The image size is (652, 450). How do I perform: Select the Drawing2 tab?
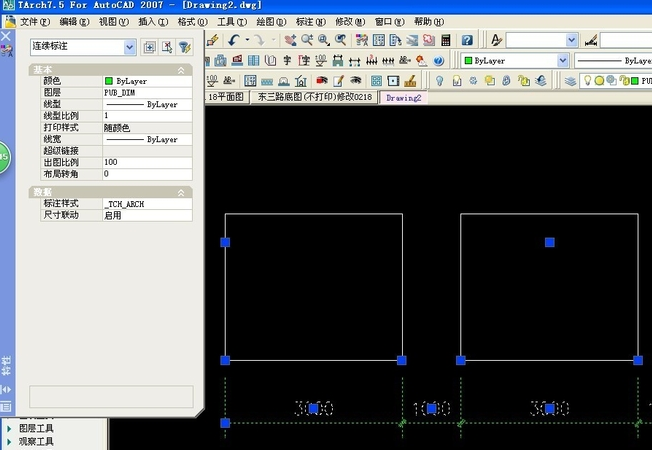pyautogui.click(x=403, y=98)
